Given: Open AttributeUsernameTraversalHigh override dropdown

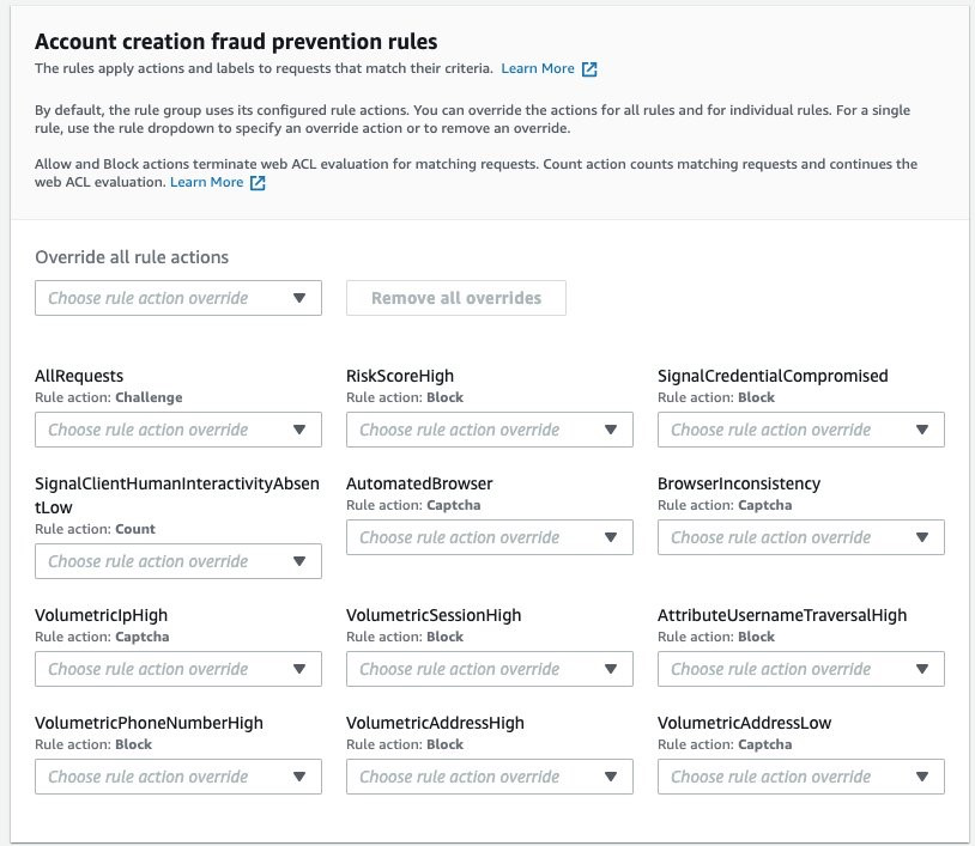Looking at the screenshot, I should pos(800,670).
